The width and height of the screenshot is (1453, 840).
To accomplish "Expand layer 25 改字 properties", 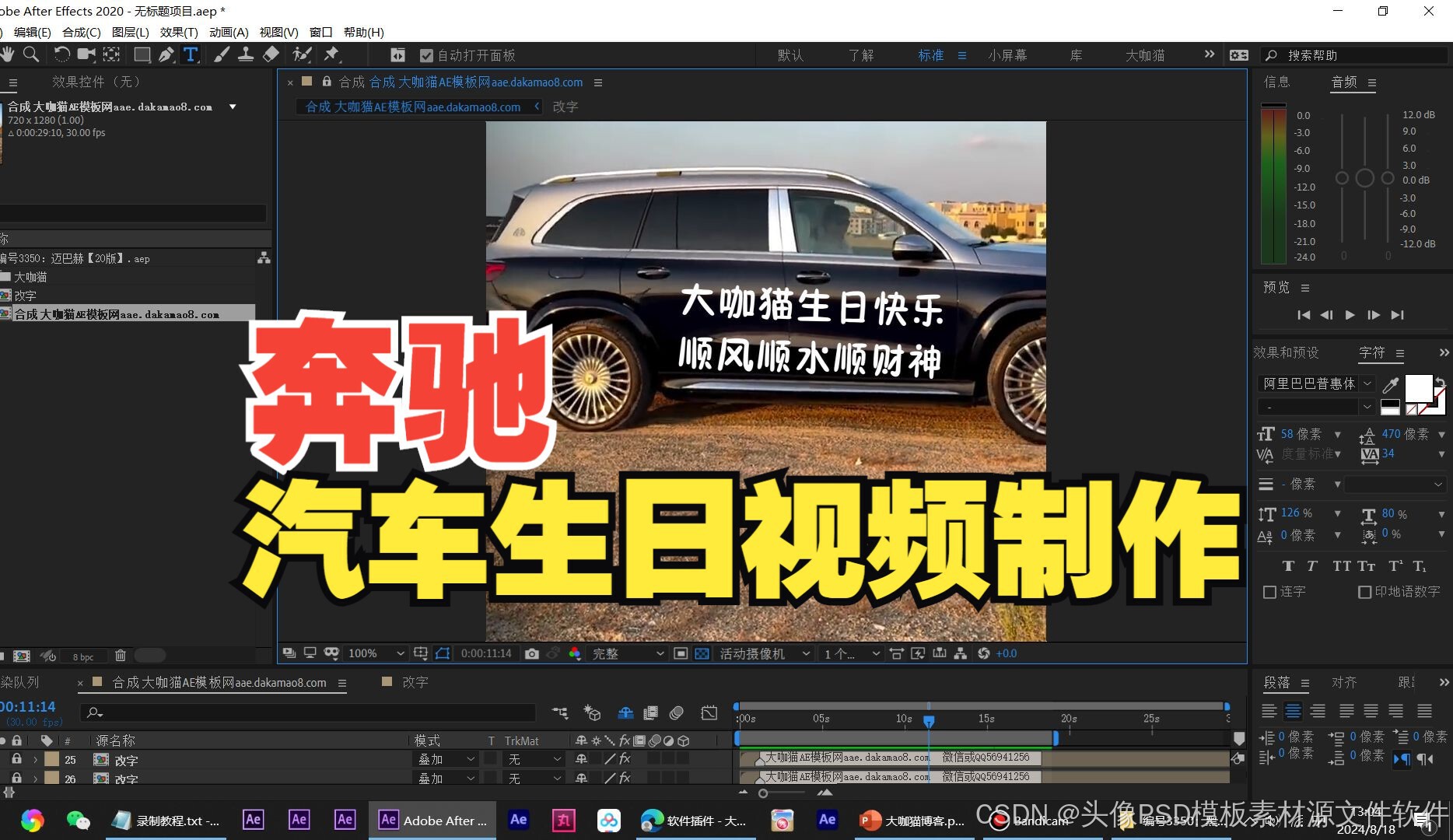I will [35, 759].
